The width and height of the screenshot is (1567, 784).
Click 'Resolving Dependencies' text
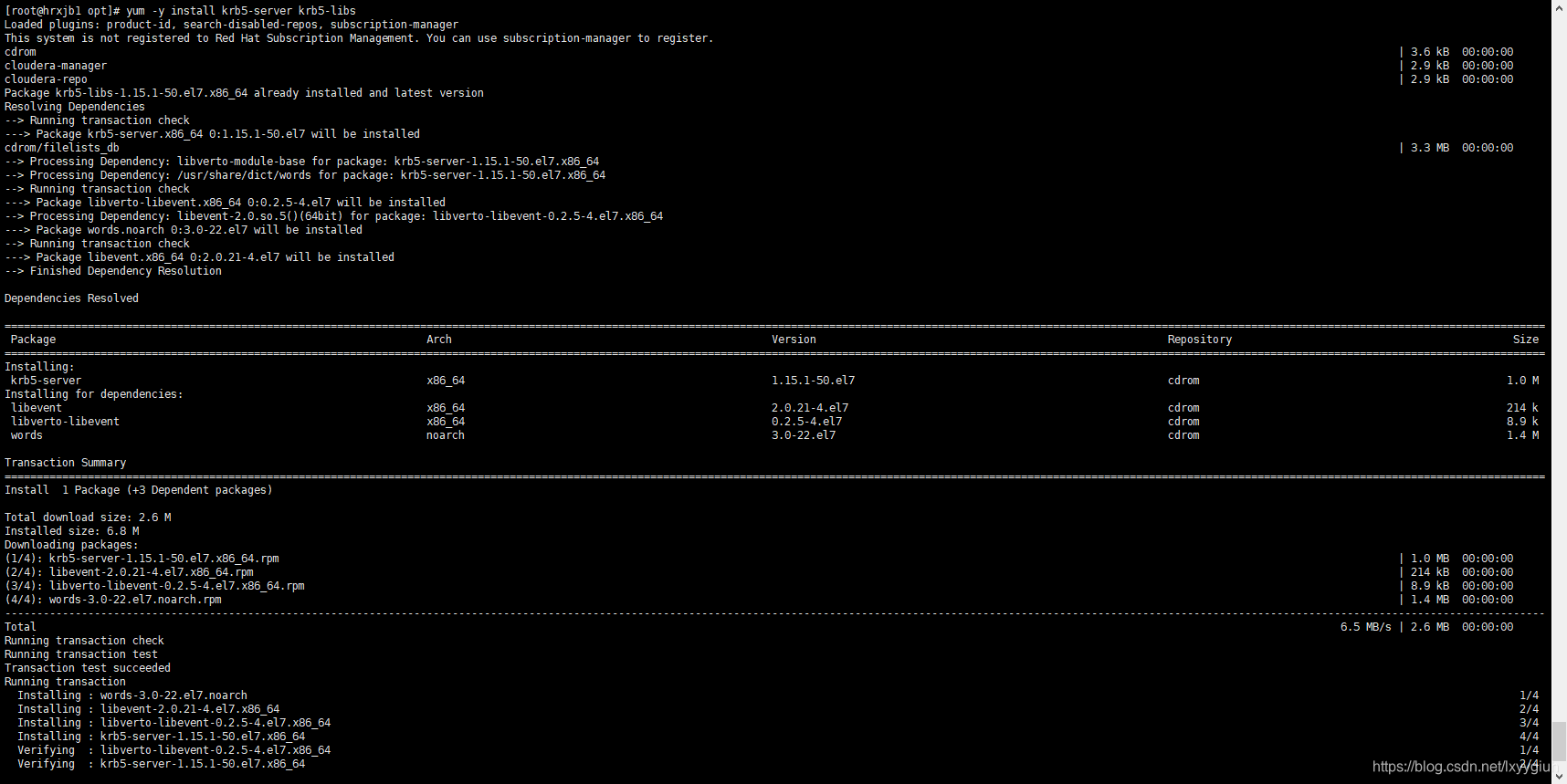75,107
